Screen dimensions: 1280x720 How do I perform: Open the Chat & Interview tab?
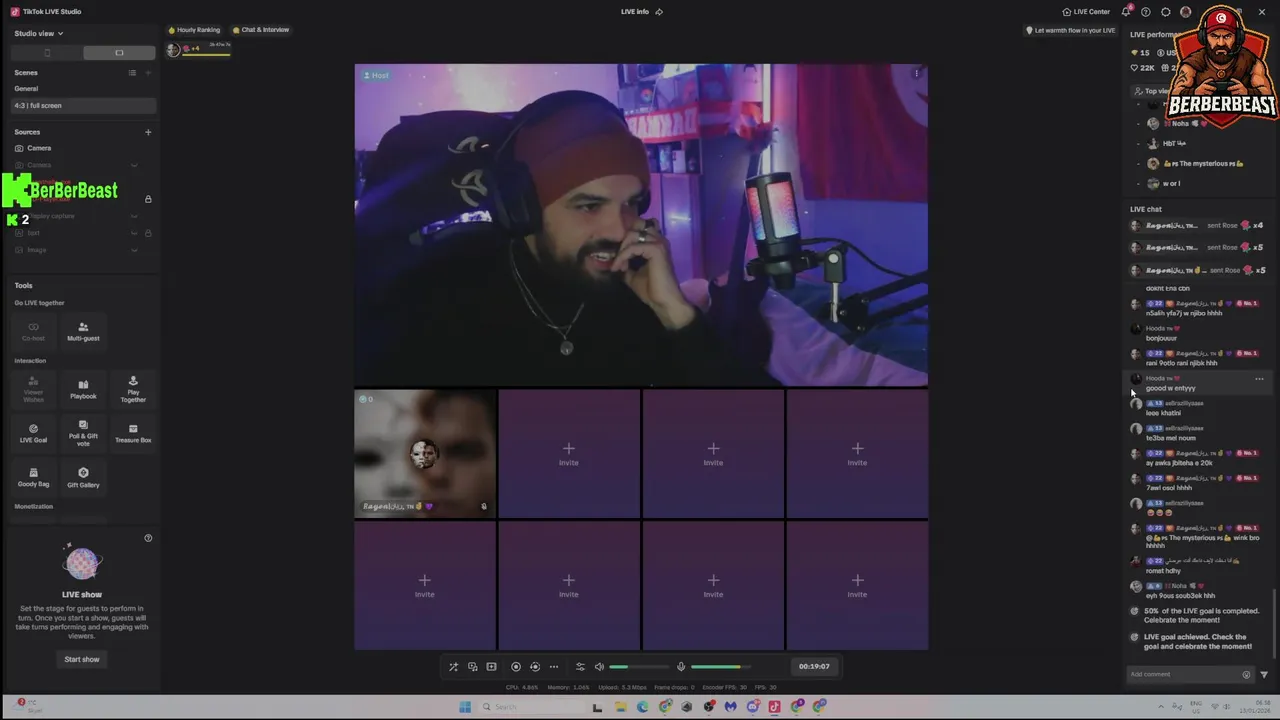(x=260, y=30)
